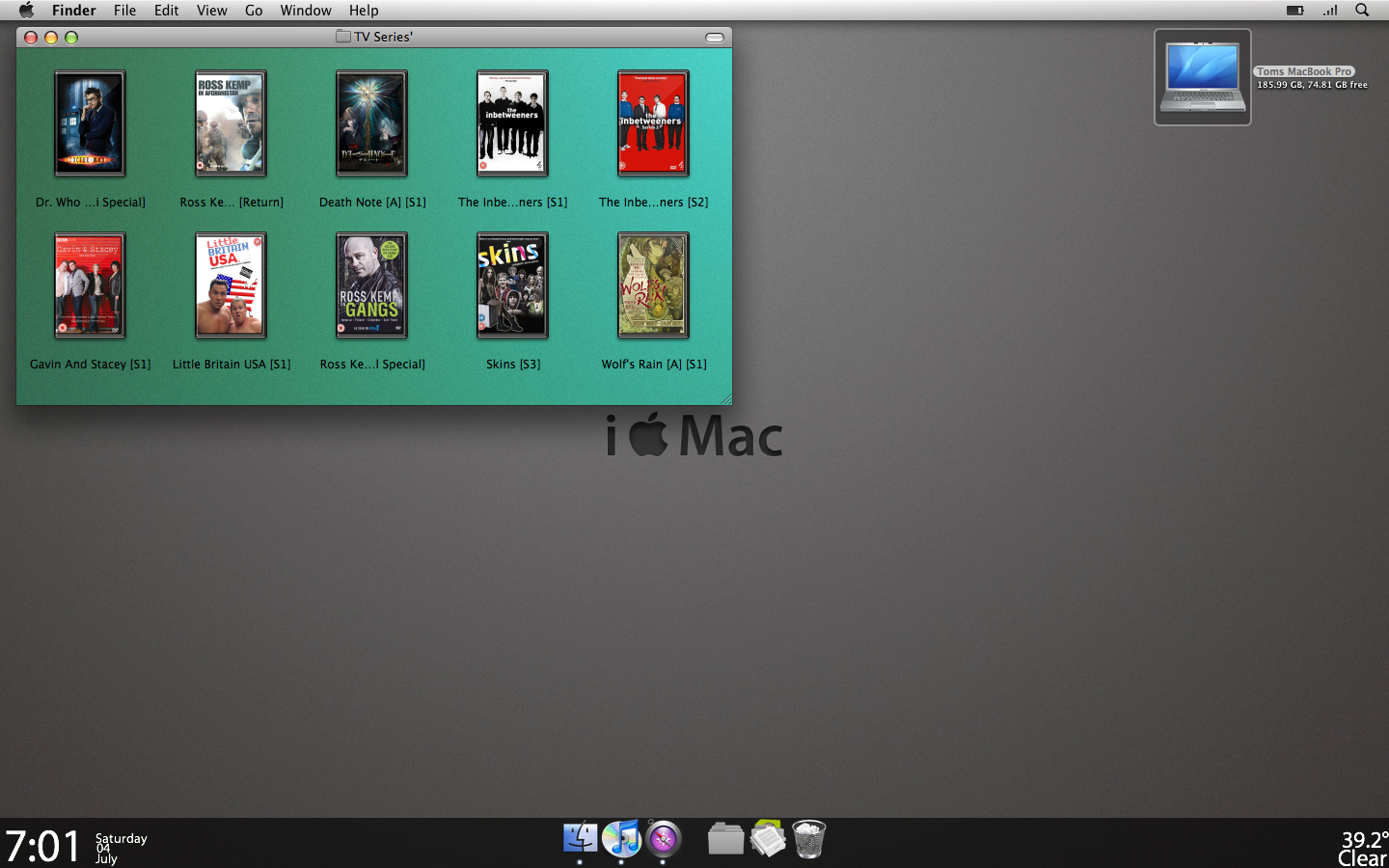
Task: Click the 'Gavin And Stacey [S1]' label
Action: [x=91, y=365]
